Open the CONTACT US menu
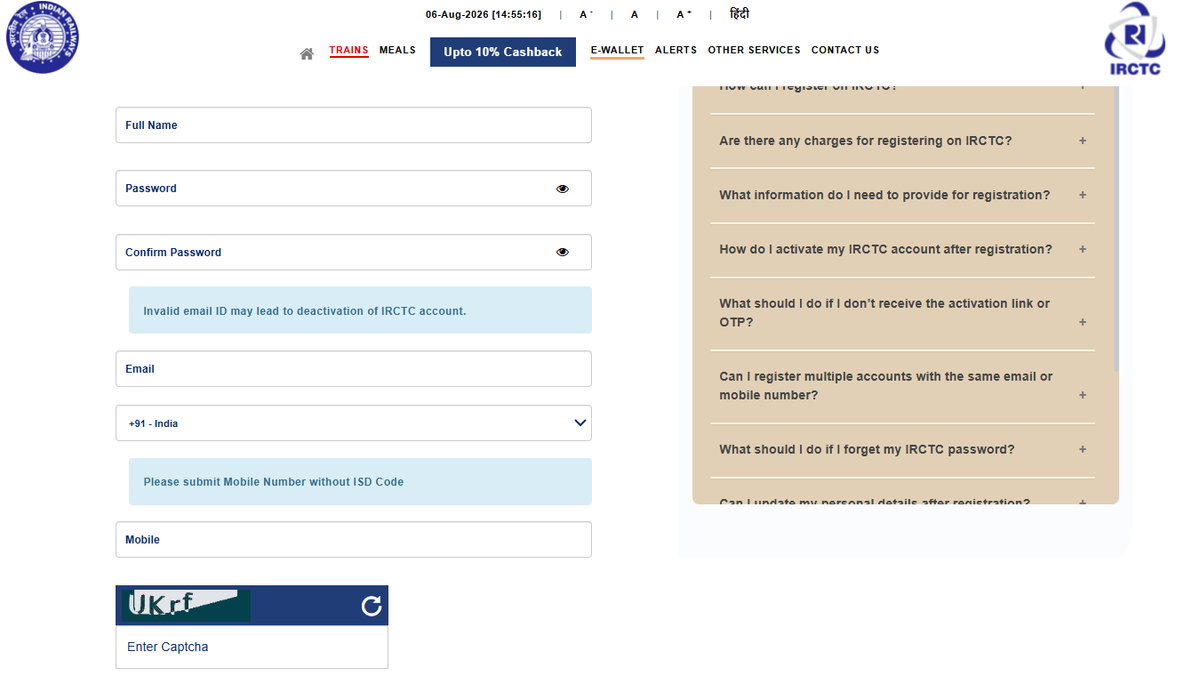The image size is (1200, 676). (x=845, y=50)
